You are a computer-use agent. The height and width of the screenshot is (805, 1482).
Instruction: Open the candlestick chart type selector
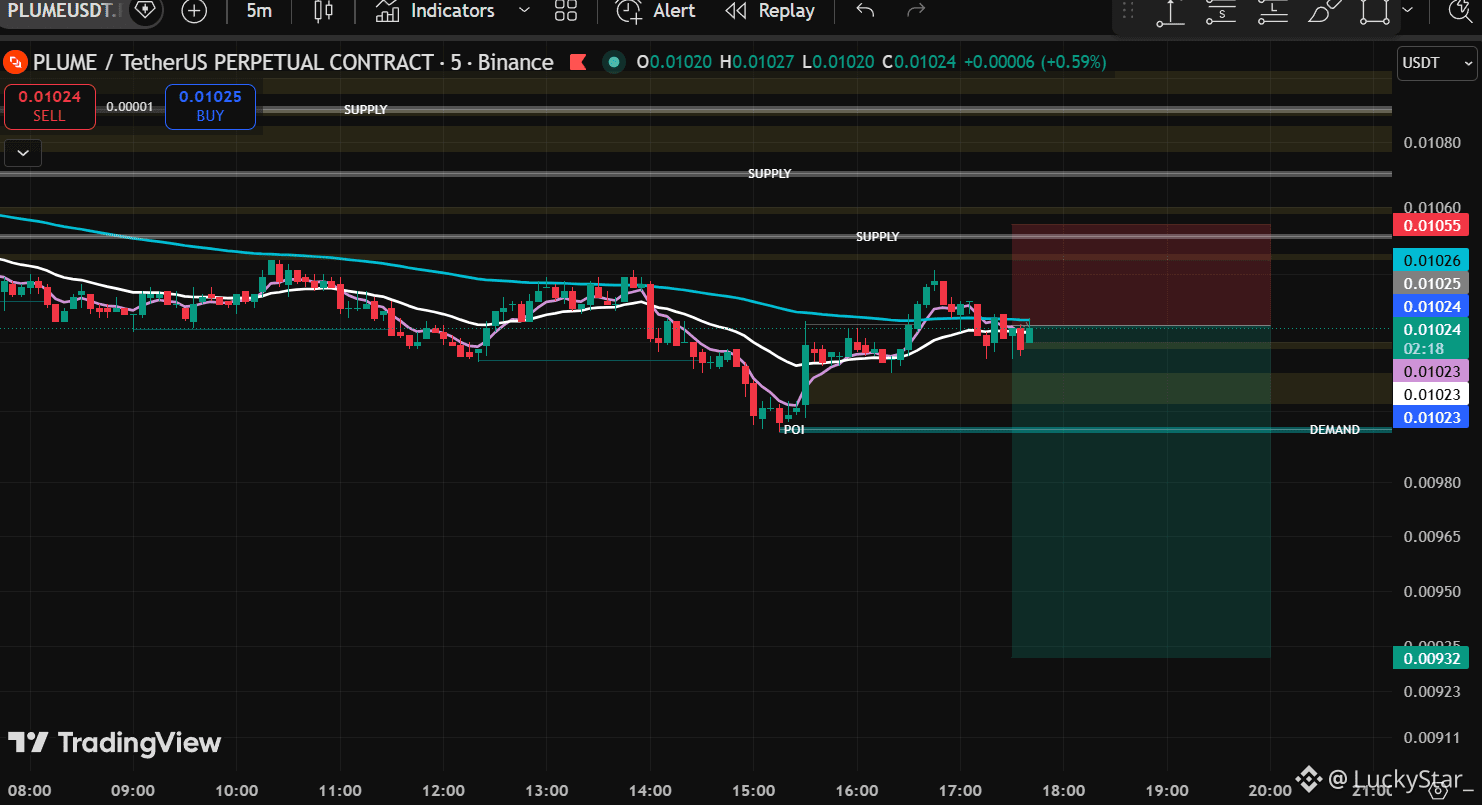pyautogui.click(x=323, y=11)
